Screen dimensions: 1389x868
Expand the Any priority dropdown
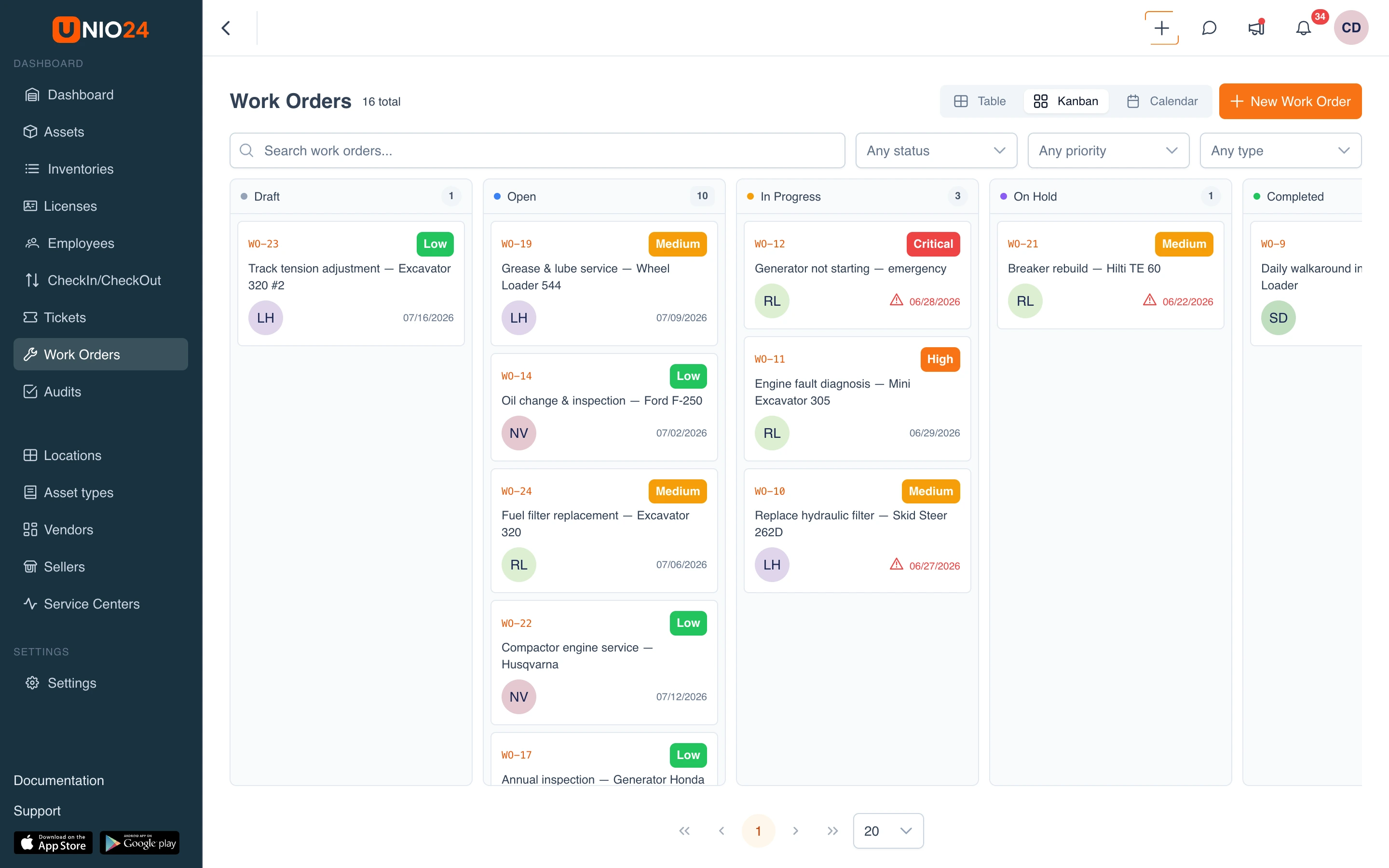(1108, 150)
